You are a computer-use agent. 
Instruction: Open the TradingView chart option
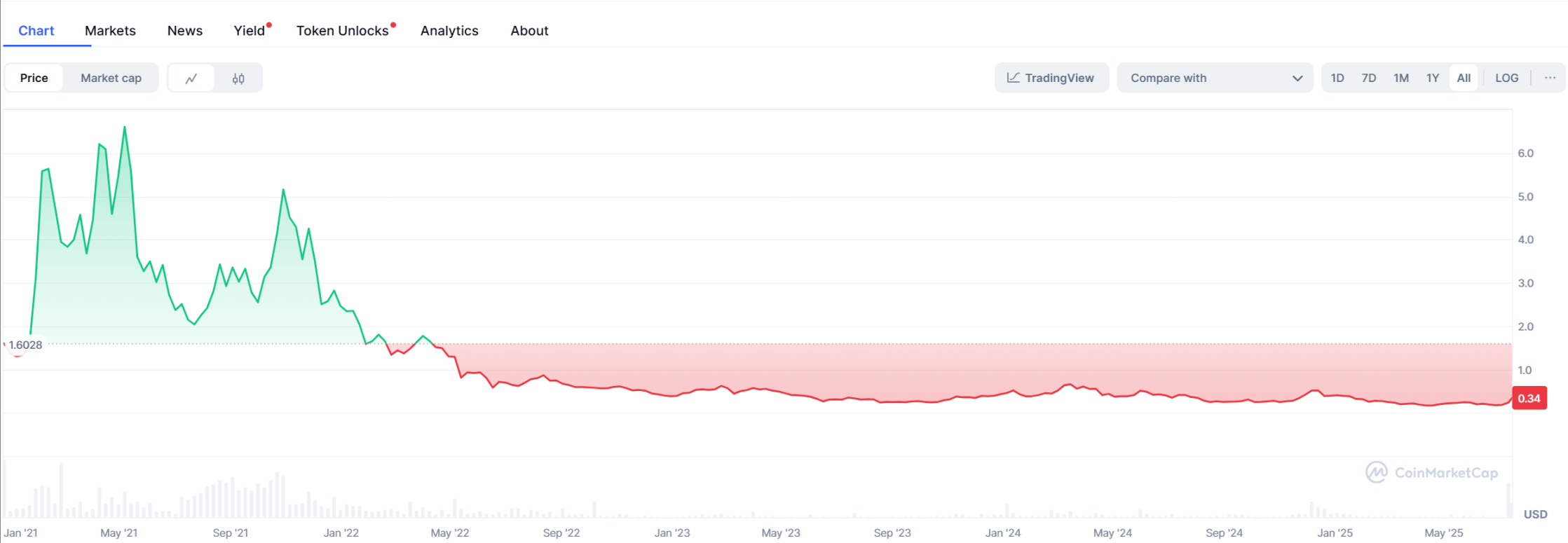coord(1051,78)
